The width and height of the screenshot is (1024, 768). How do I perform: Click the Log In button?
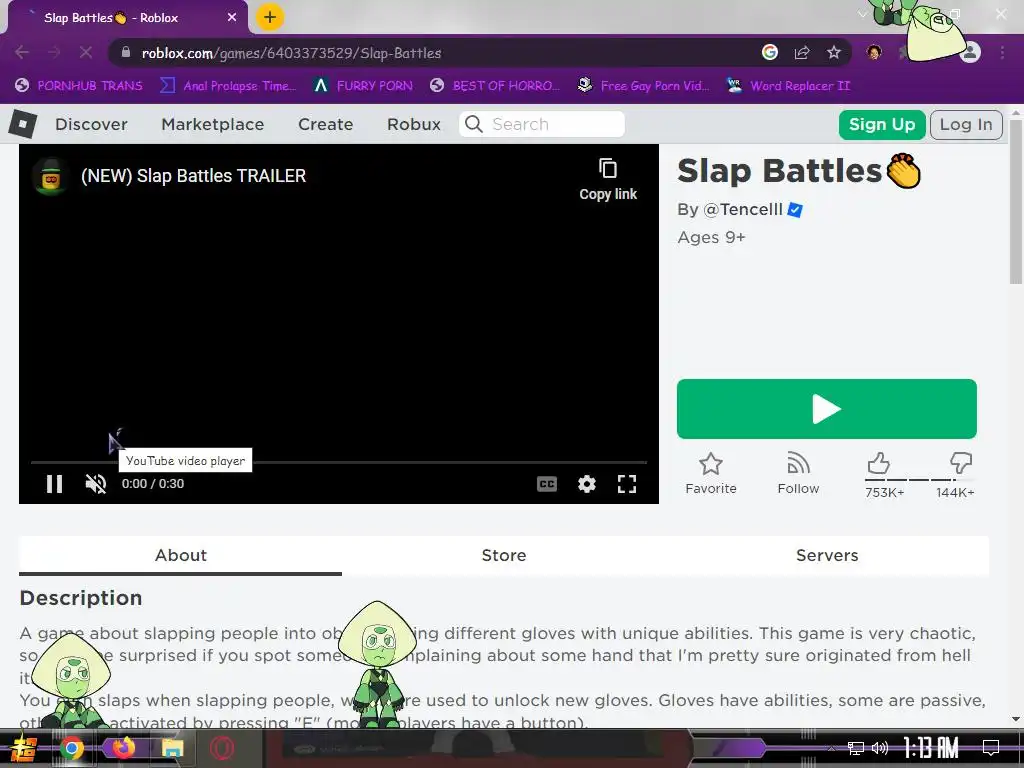click(x=967, y=124)
